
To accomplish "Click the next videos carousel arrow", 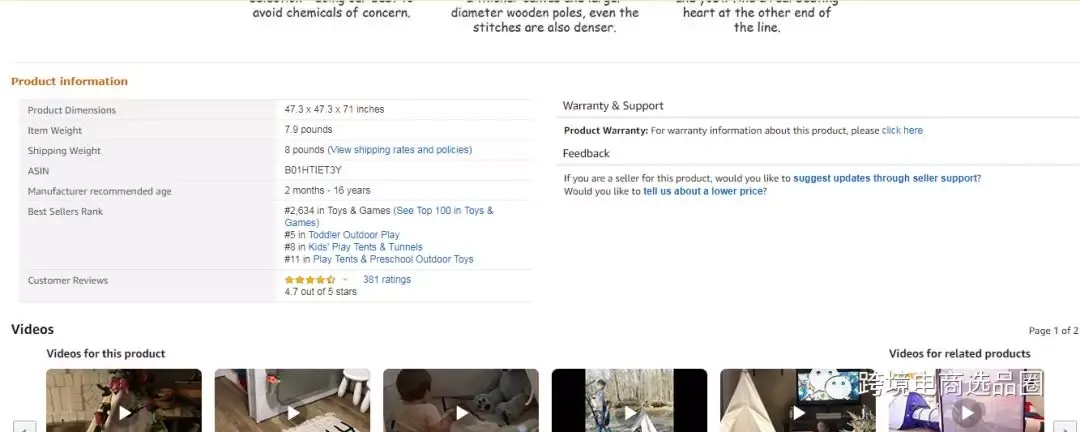I will point(1065,426).
